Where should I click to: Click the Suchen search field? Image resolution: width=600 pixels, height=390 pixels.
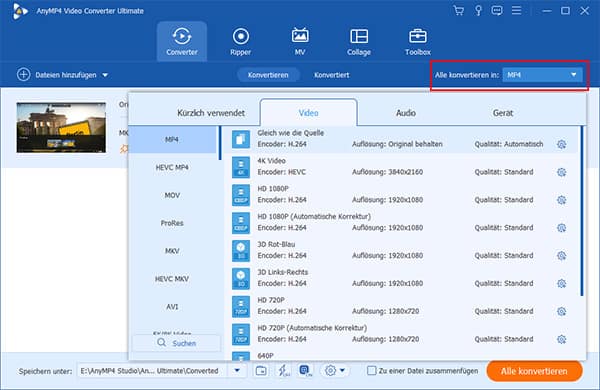click(176, 343)
